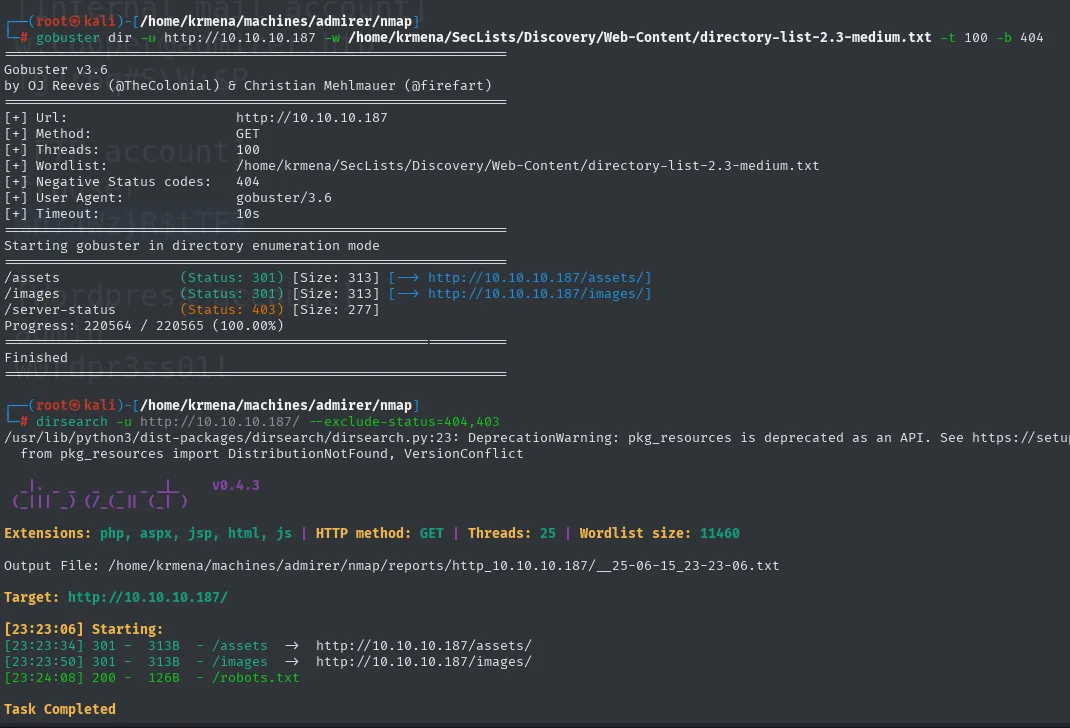Click the Wordlist path value in gobuster settings
Image resolution: width=1070 pixels, height=728 pixels.
tap(527, 165)
